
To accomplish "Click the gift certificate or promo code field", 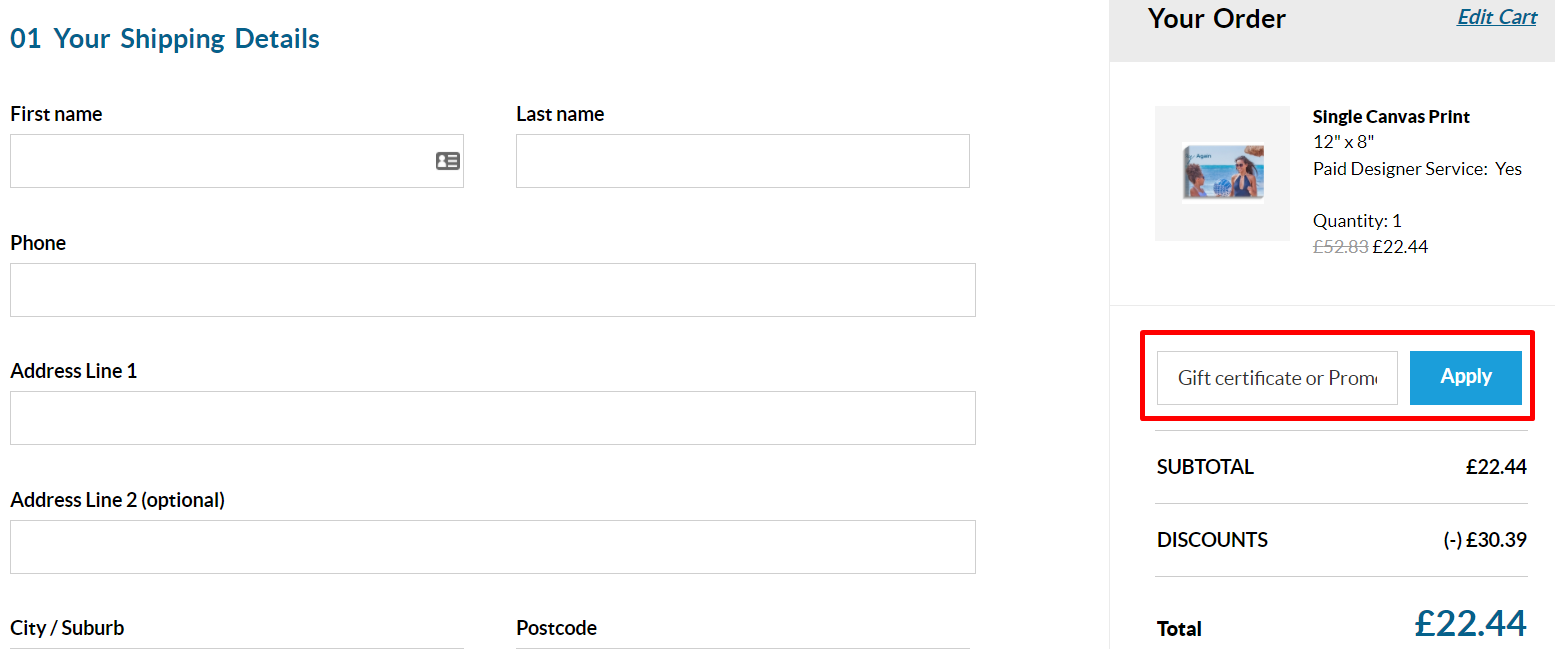I will tap(1276, 378).
